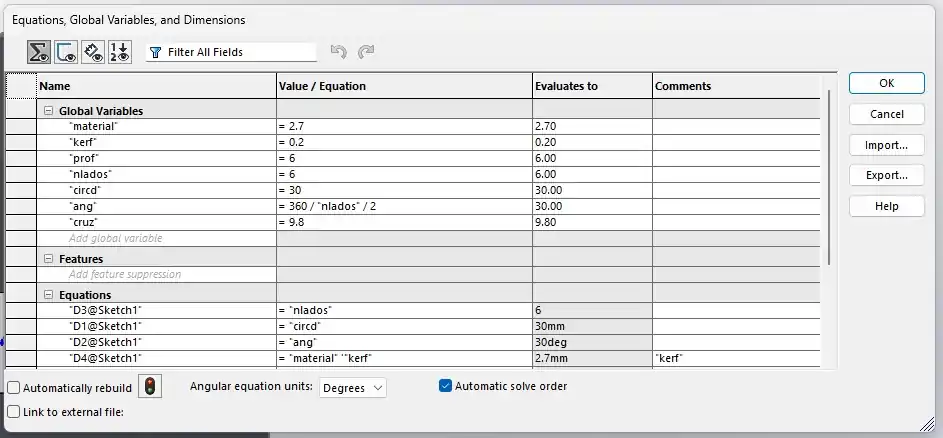
Task: Open Angular equation units dropdown
Action: (353, 387)
